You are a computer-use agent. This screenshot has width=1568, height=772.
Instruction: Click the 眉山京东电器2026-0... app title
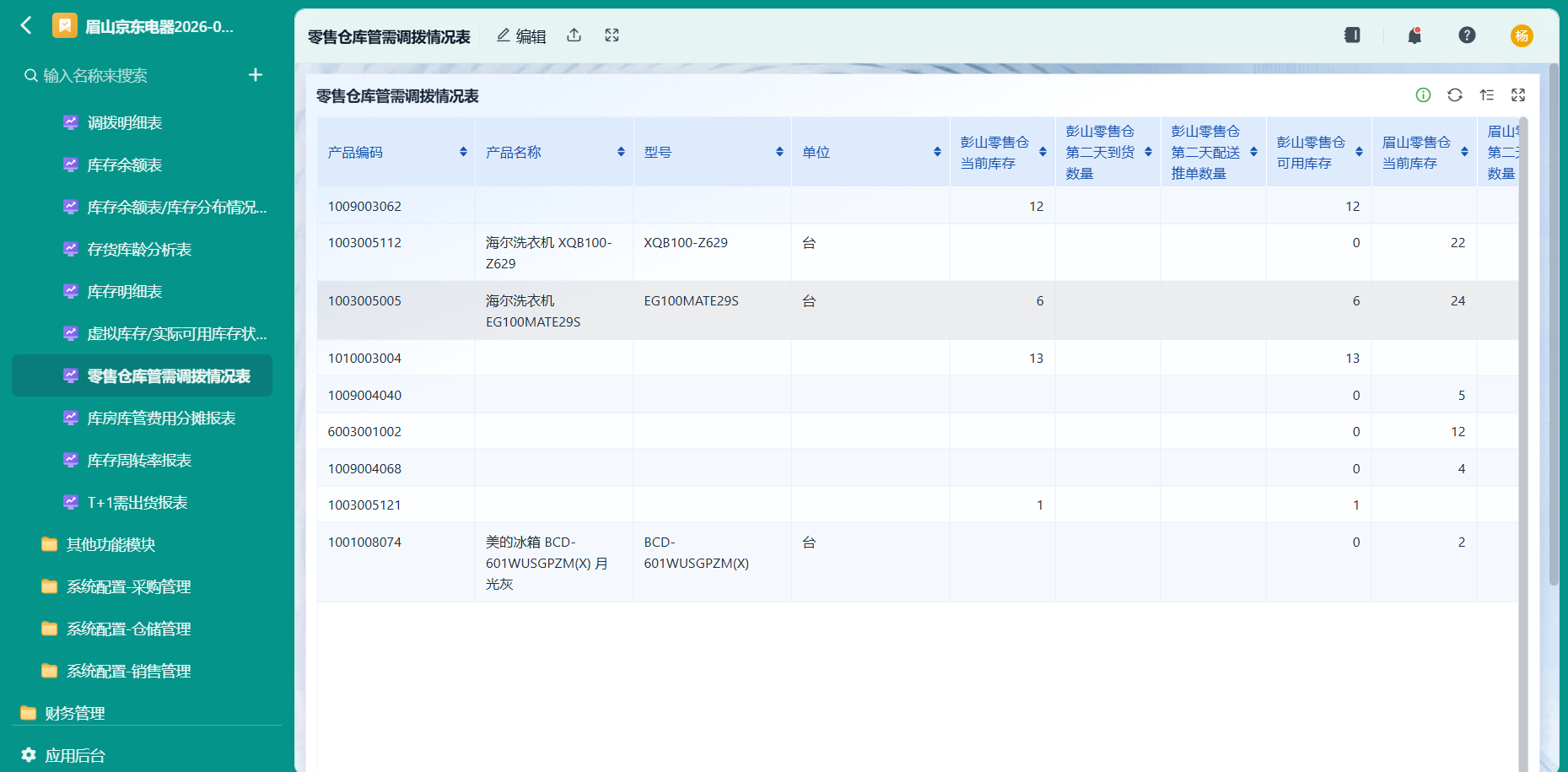pyautogui.click(x=159, y=26)
